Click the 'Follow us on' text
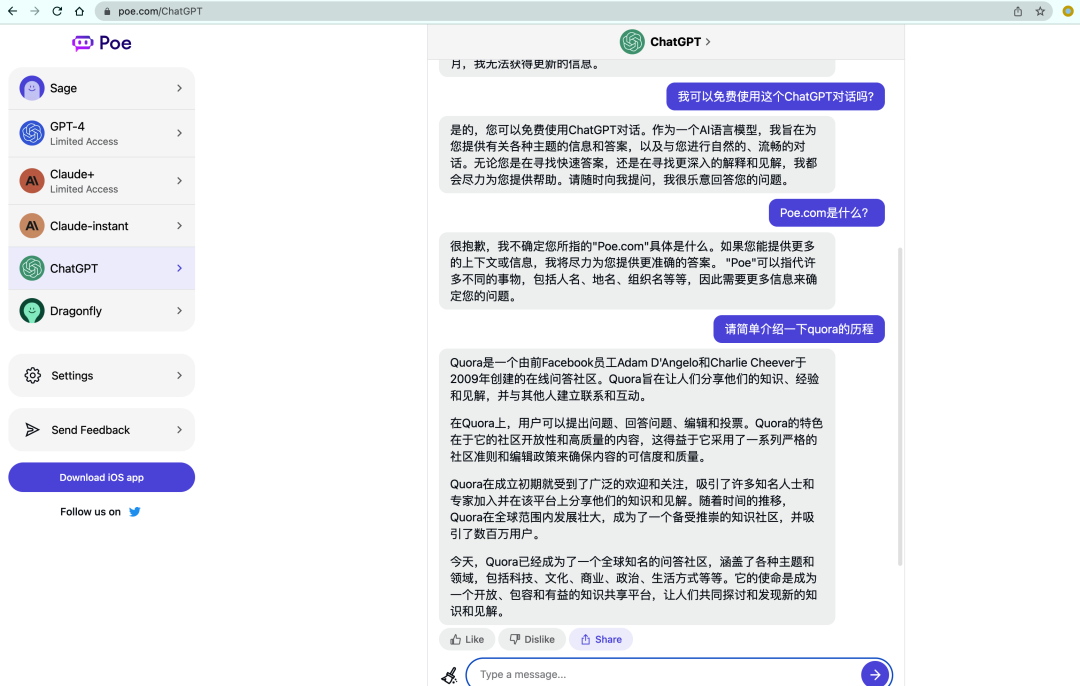Viewport: 1080px width, 686px height. [90, 512]
